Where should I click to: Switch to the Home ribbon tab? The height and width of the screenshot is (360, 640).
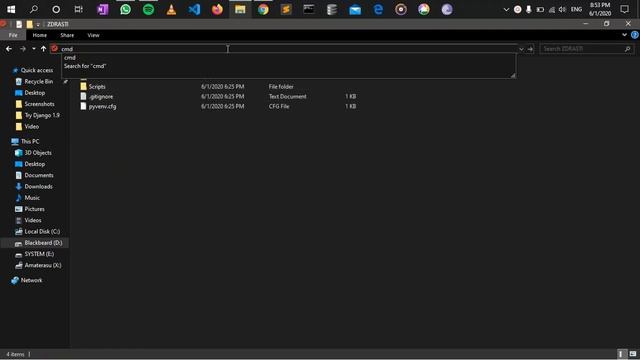pos(40,35)
